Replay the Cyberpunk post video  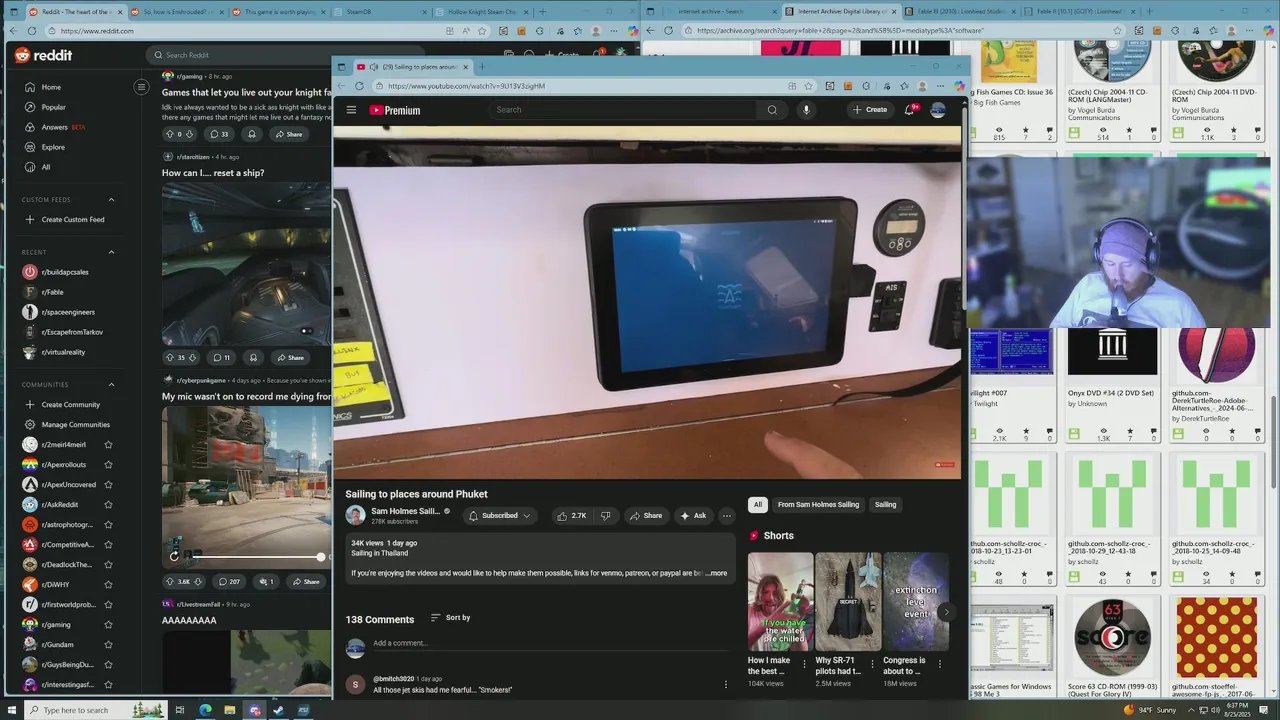tap(174, 556)
